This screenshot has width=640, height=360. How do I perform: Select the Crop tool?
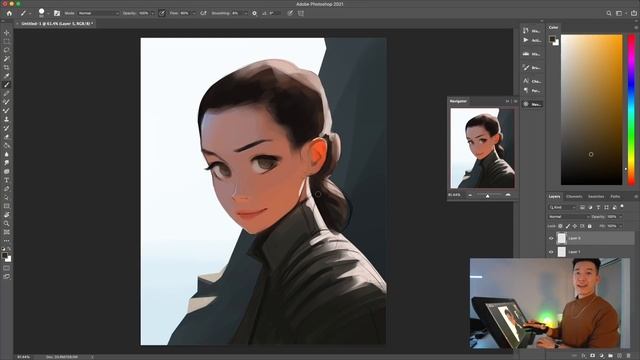click(x=7, y=67)
